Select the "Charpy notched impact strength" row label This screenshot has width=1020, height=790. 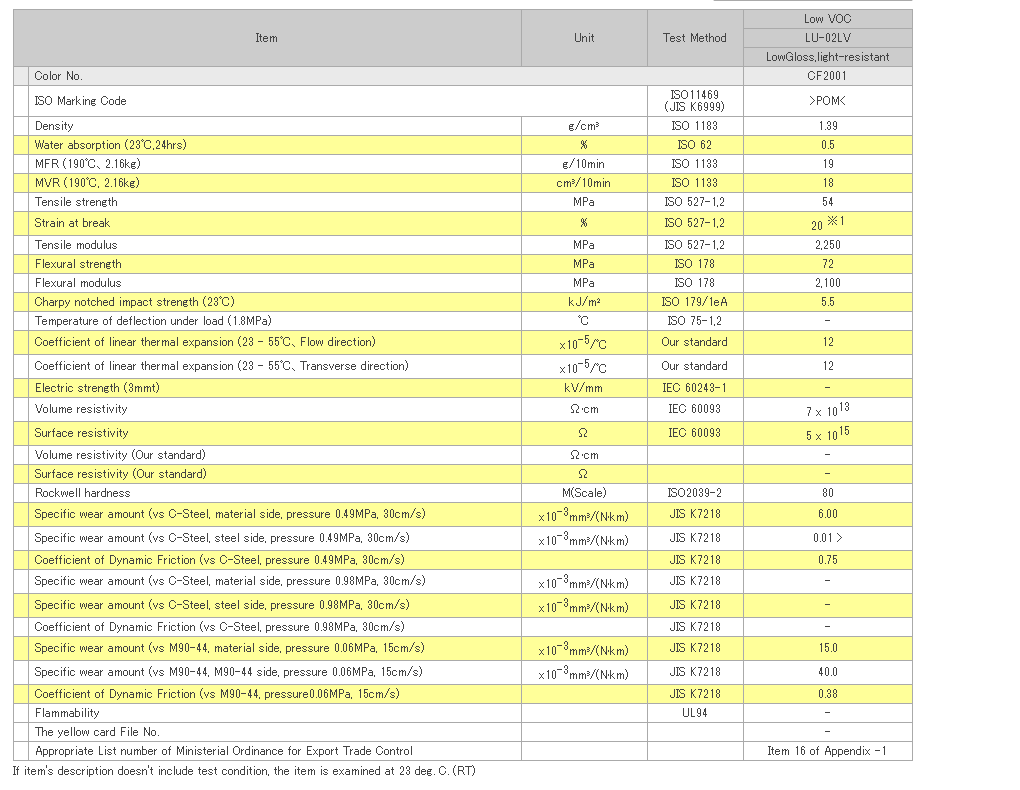click(121, 302)
